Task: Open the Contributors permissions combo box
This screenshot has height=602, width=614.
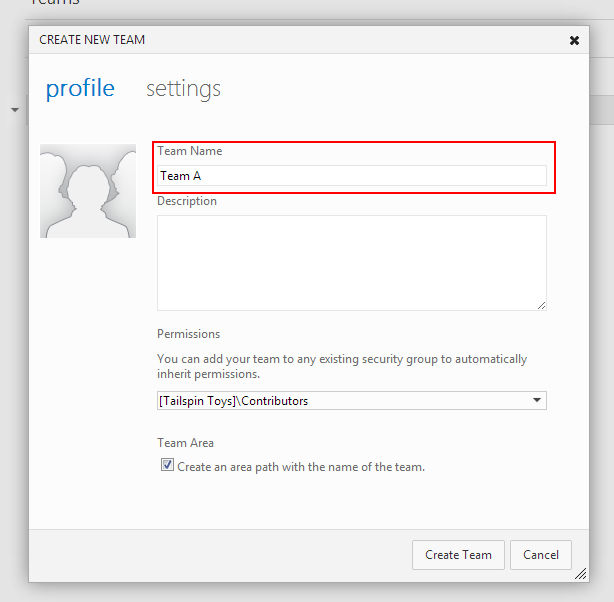Action: 340,401
